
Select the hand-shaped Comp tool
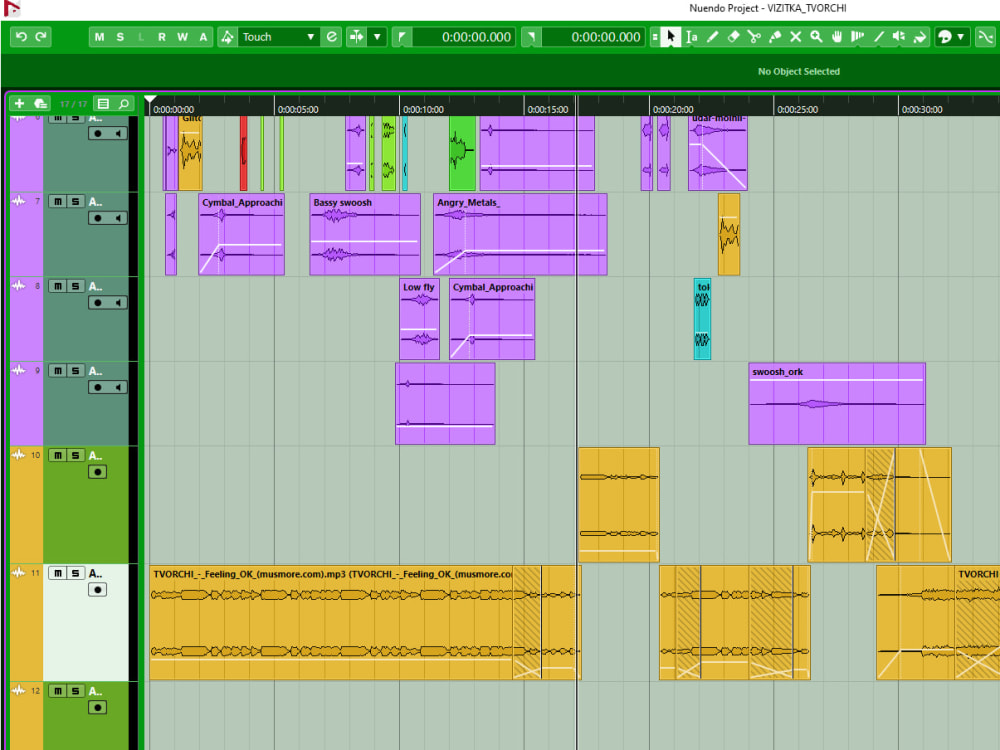tap(837, 37)
